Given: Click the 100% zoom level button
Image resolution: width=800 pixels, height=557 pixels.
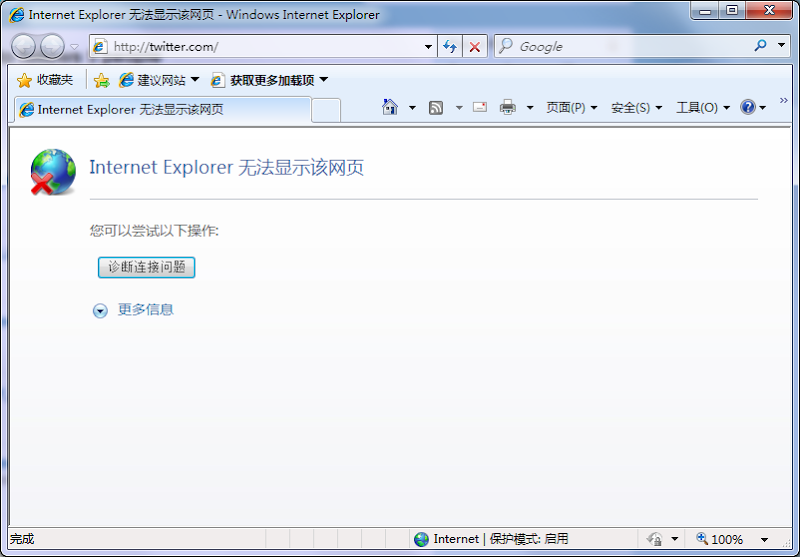Looking at the screenshot, I should 720,539.
